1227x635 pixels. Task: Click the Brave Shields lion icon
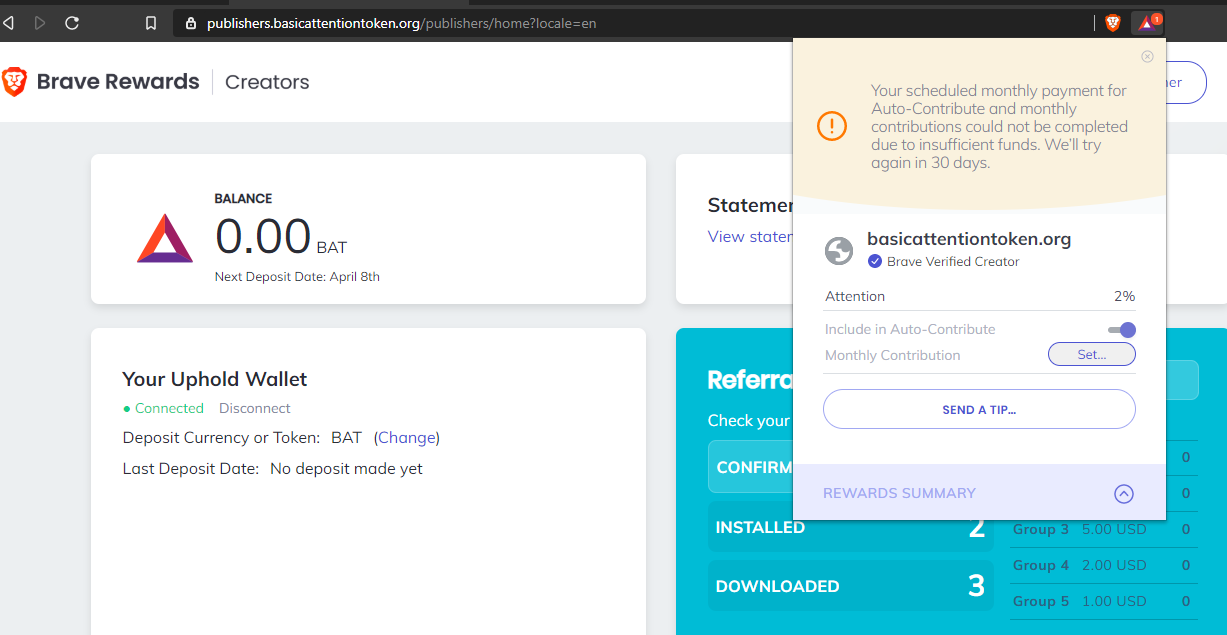click(1113, 22)
